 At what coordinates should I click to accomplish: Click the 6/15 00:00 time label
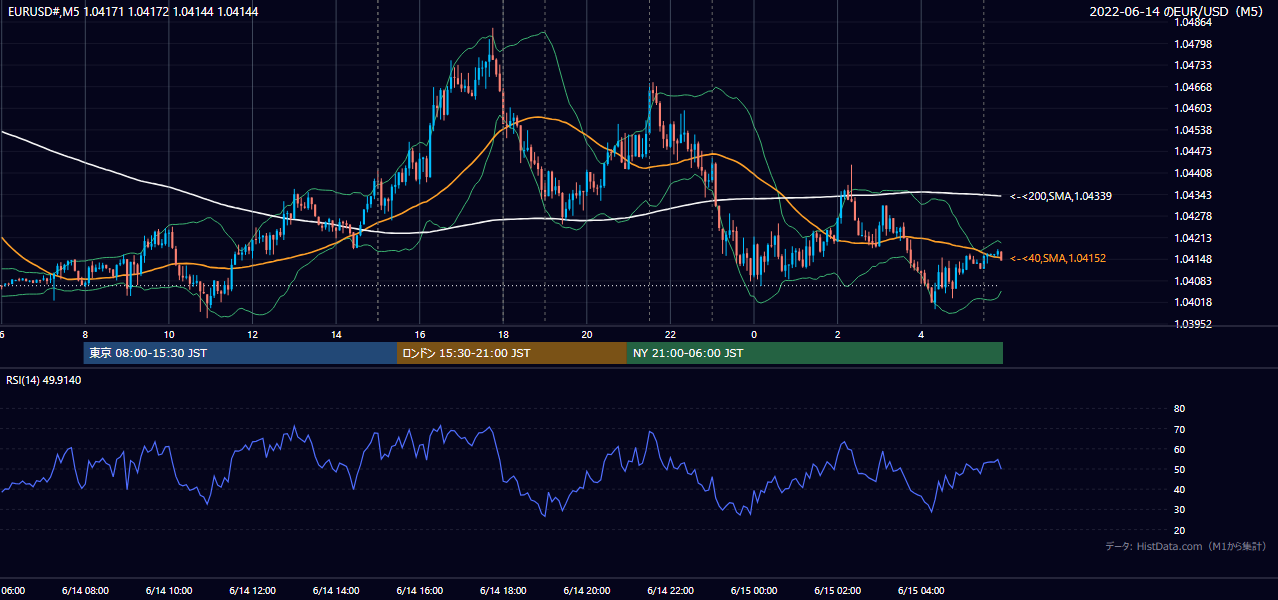click(x=754, y=590)
